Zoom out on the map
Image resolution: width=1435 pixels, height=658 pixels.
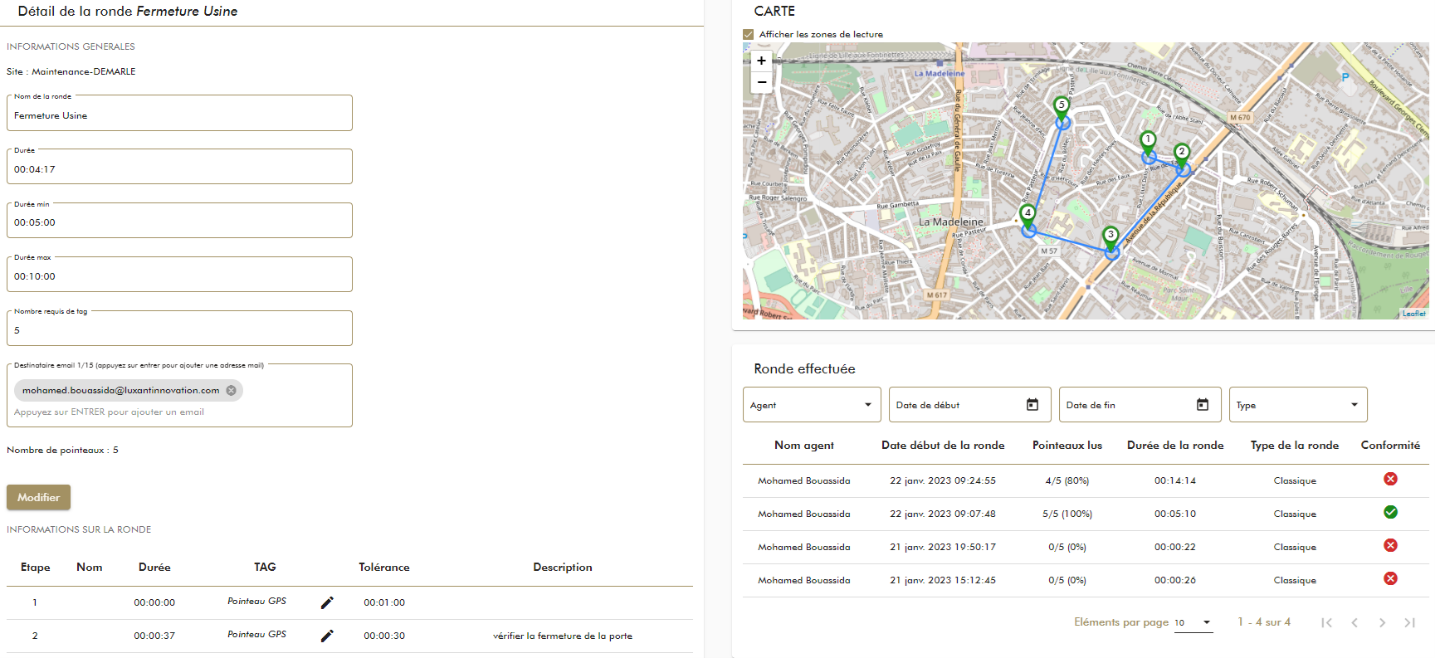[x=761, y=82]
